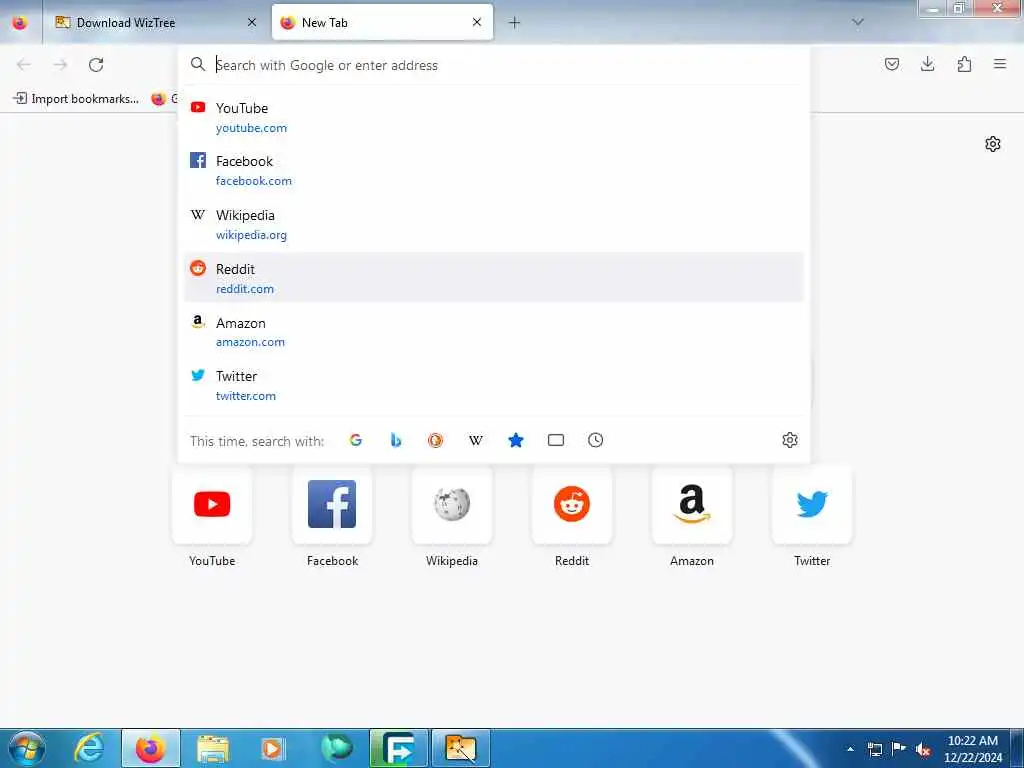Open the Firefox application menu
The height and width of the screenshot is (768, 1024).
[x=1000, y=64]
